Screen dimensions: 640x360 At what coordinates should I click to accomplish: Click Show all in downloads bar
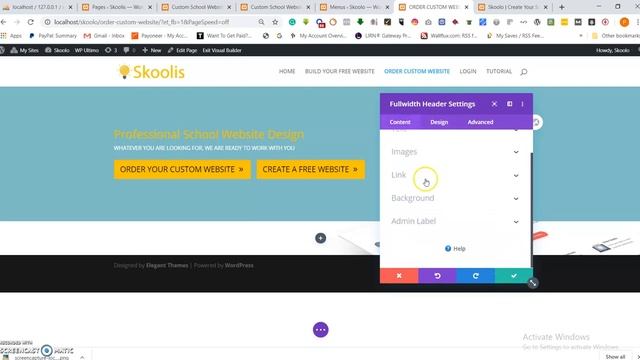pos(615,357)
